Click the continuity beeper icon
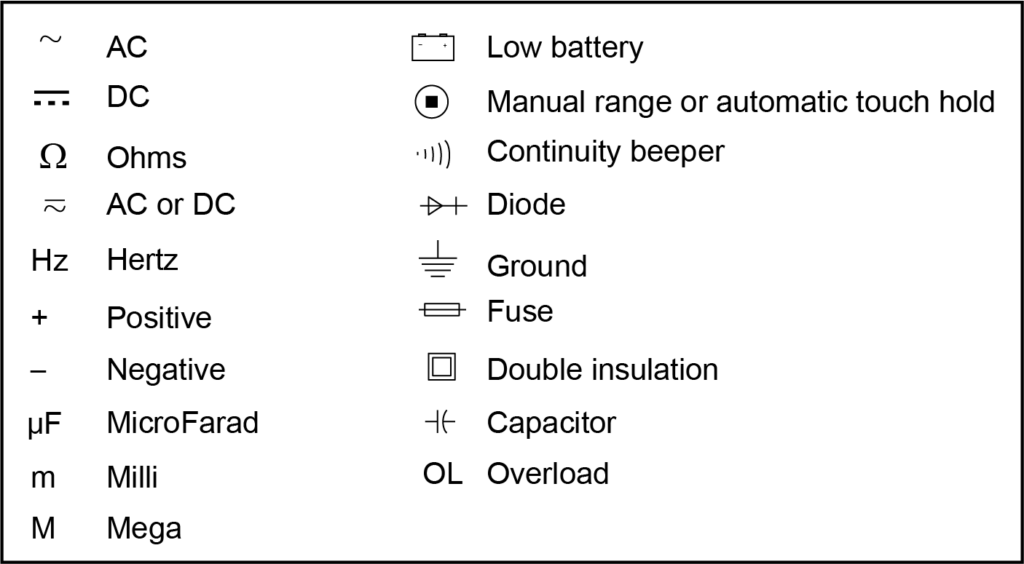This screenshot has height=564, width=1024. (433, 153)
